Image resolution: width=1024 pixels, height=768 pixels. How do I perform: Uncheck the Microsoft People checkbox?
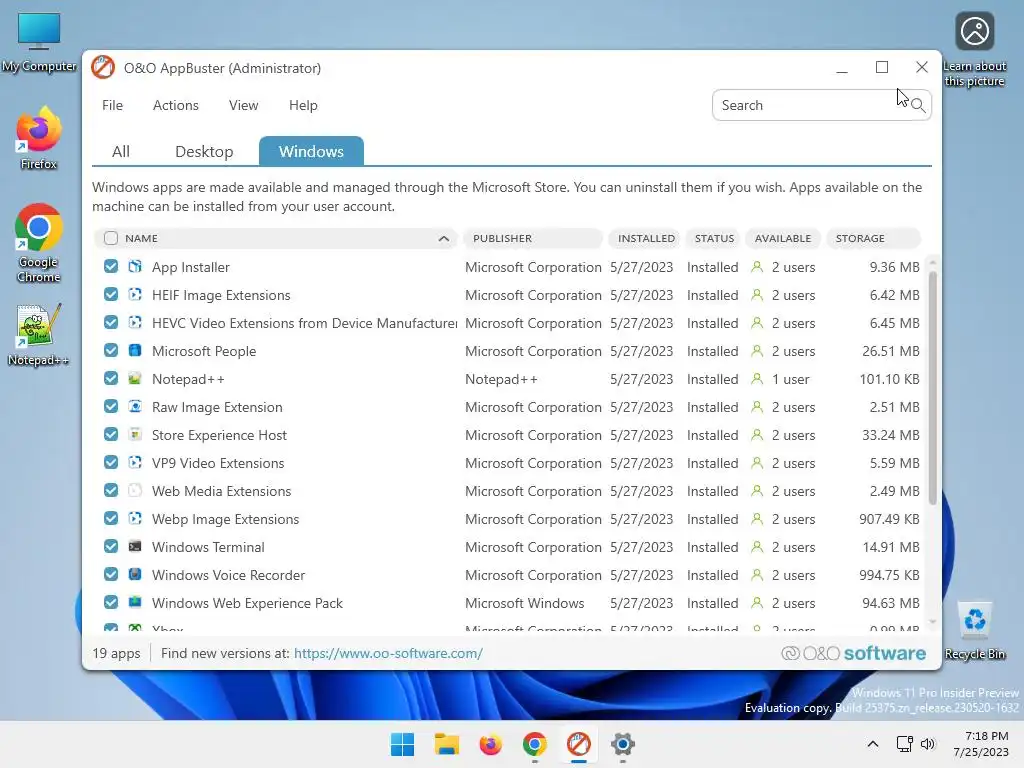(x=111, y=351)
